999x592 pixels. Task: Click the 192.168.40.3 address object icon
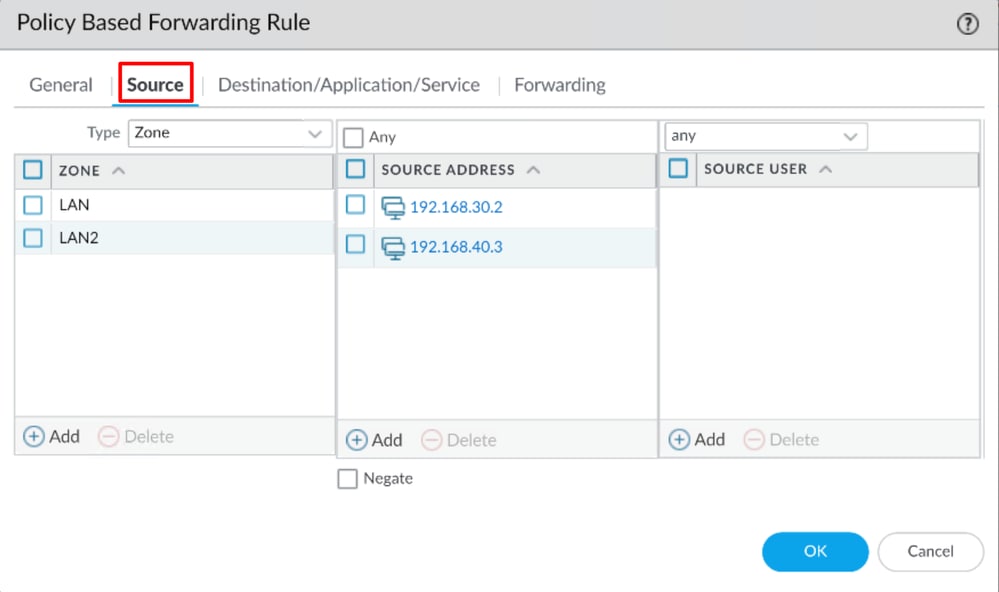[392, 248]
